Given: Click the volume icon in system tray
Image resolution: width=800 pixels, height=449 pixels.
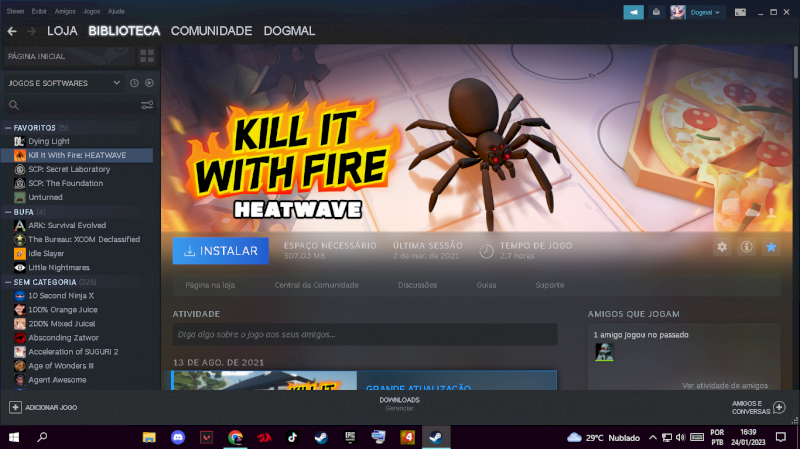Looking at the screenshot, I should [680, 437].
